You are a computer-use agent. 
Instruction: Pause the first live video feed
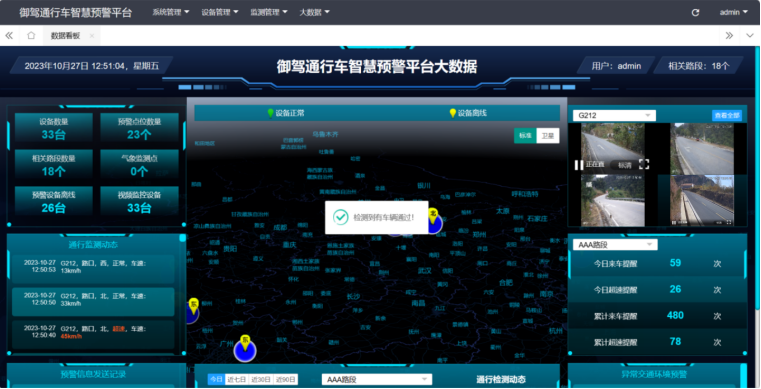(579, 164)
